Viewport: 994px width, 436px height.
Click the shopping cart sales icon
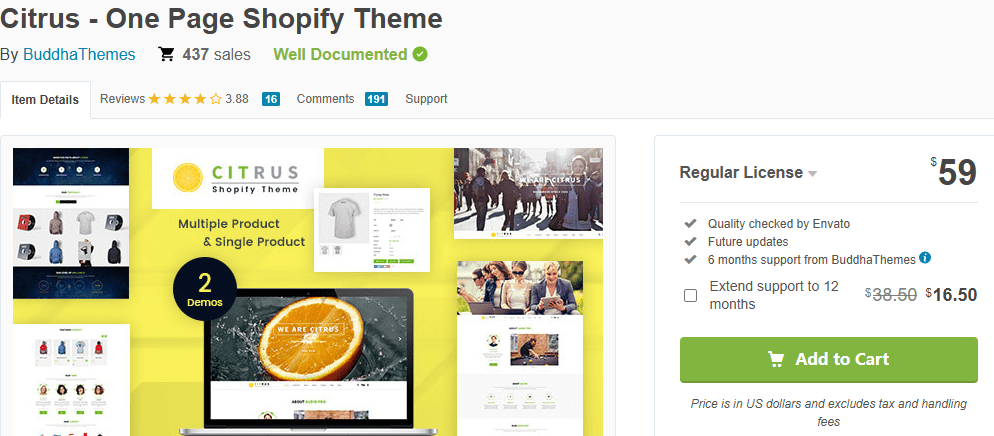coord(166,54)
